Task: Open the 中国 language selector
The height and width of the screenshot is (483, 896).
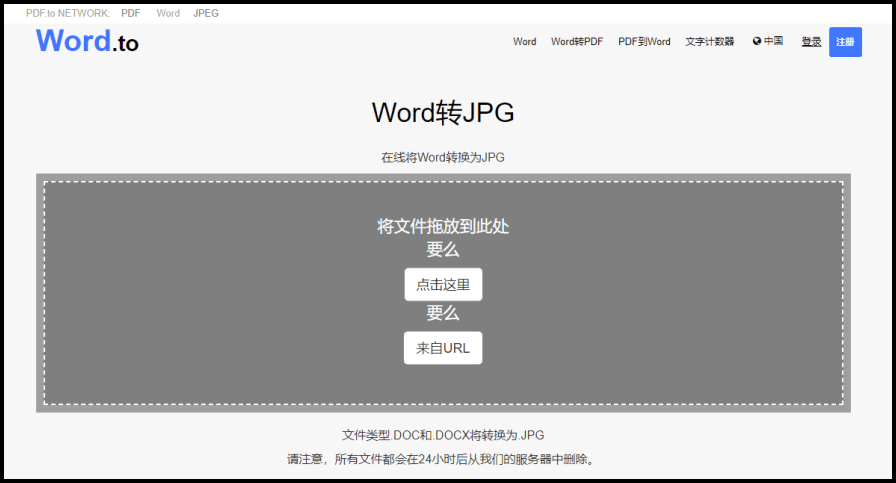Action: pos(768,41)
